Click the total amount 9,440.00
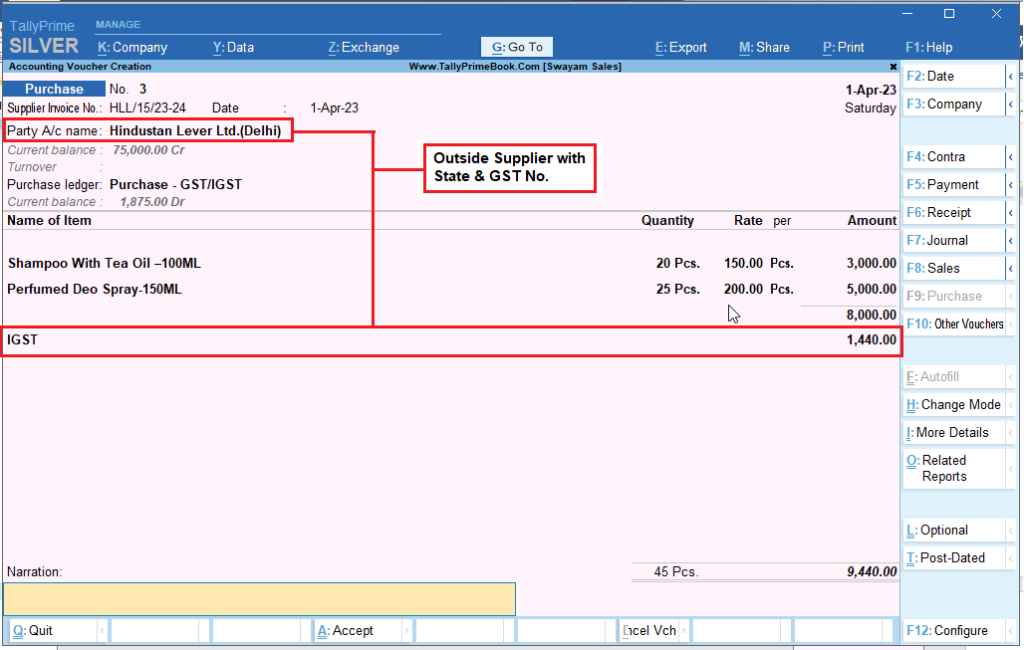Viewport: 1024px width, 650px height. (871, 572)
